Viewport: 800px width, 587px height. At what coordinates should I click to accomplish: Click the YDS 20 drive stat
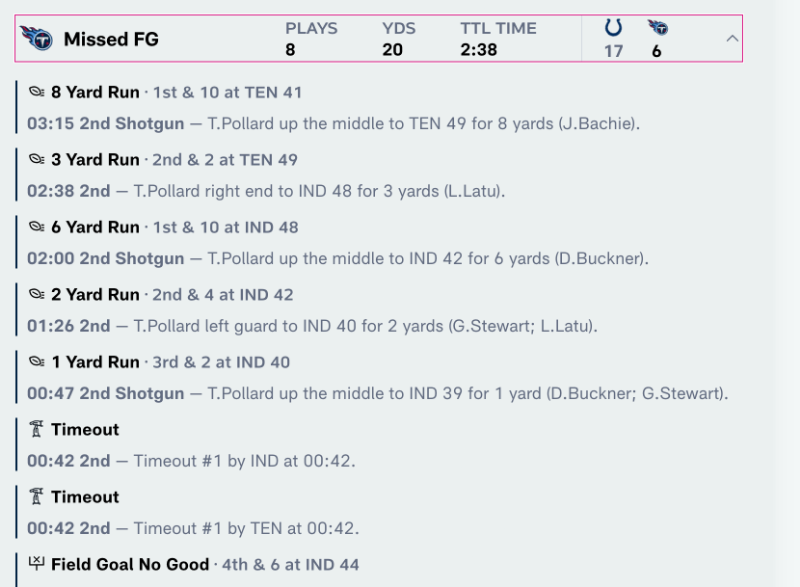(398, 39)
